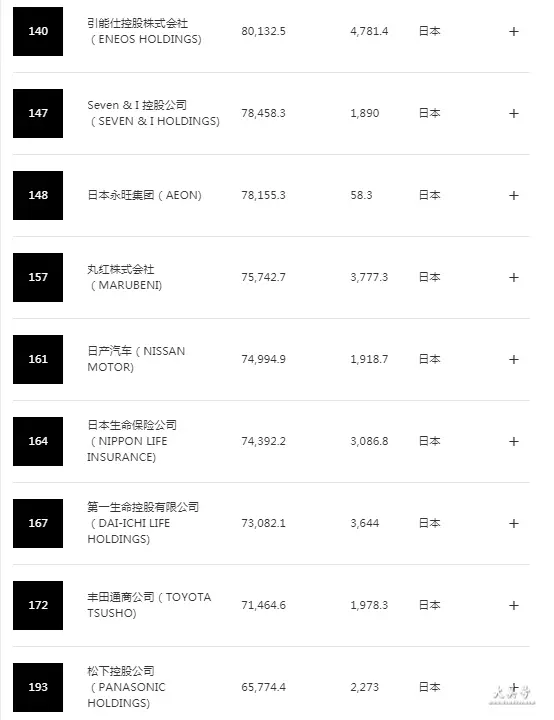
Task: Click the rank 164 black badge
Action: [x=38, y=441]
